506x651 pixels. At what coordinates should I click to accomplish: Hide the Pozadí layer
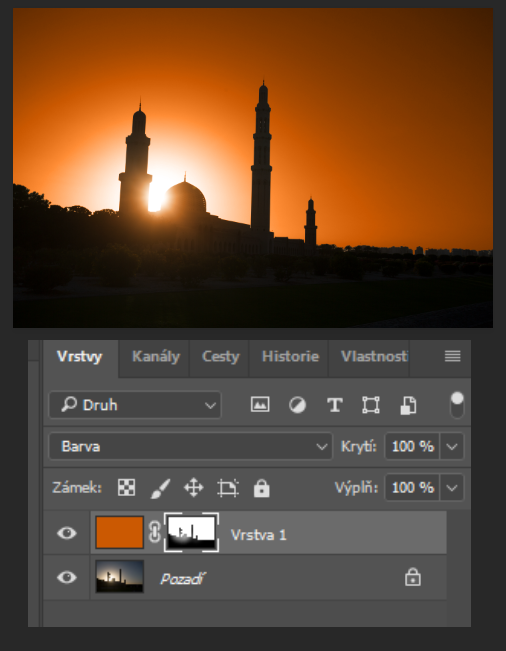tap(67, 578)
